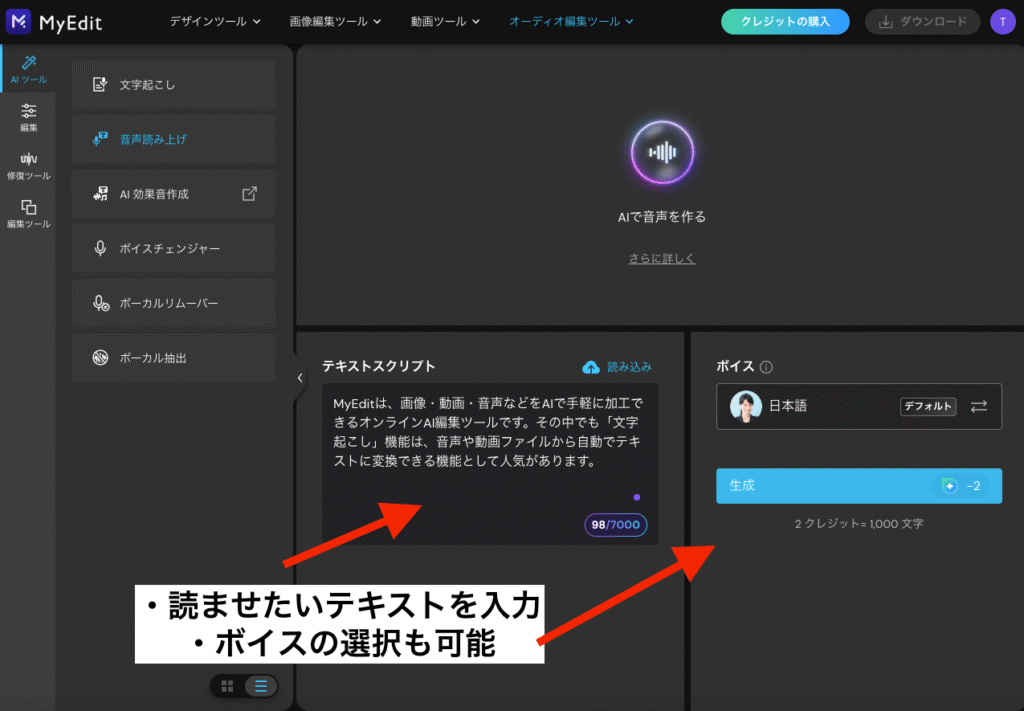The width and height of the screenshot is (1024, 711).
Task: Click the デフォルト badge
Action: click(x=928, y=406)
